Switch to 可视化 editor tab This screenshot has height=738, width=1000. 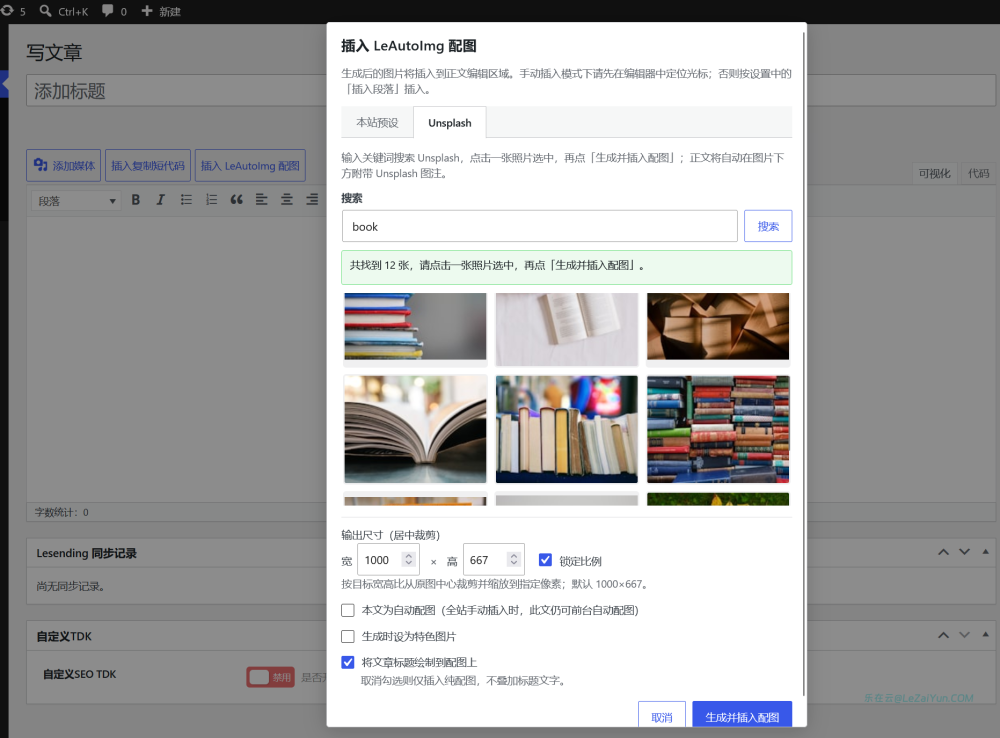coord(934,173)
